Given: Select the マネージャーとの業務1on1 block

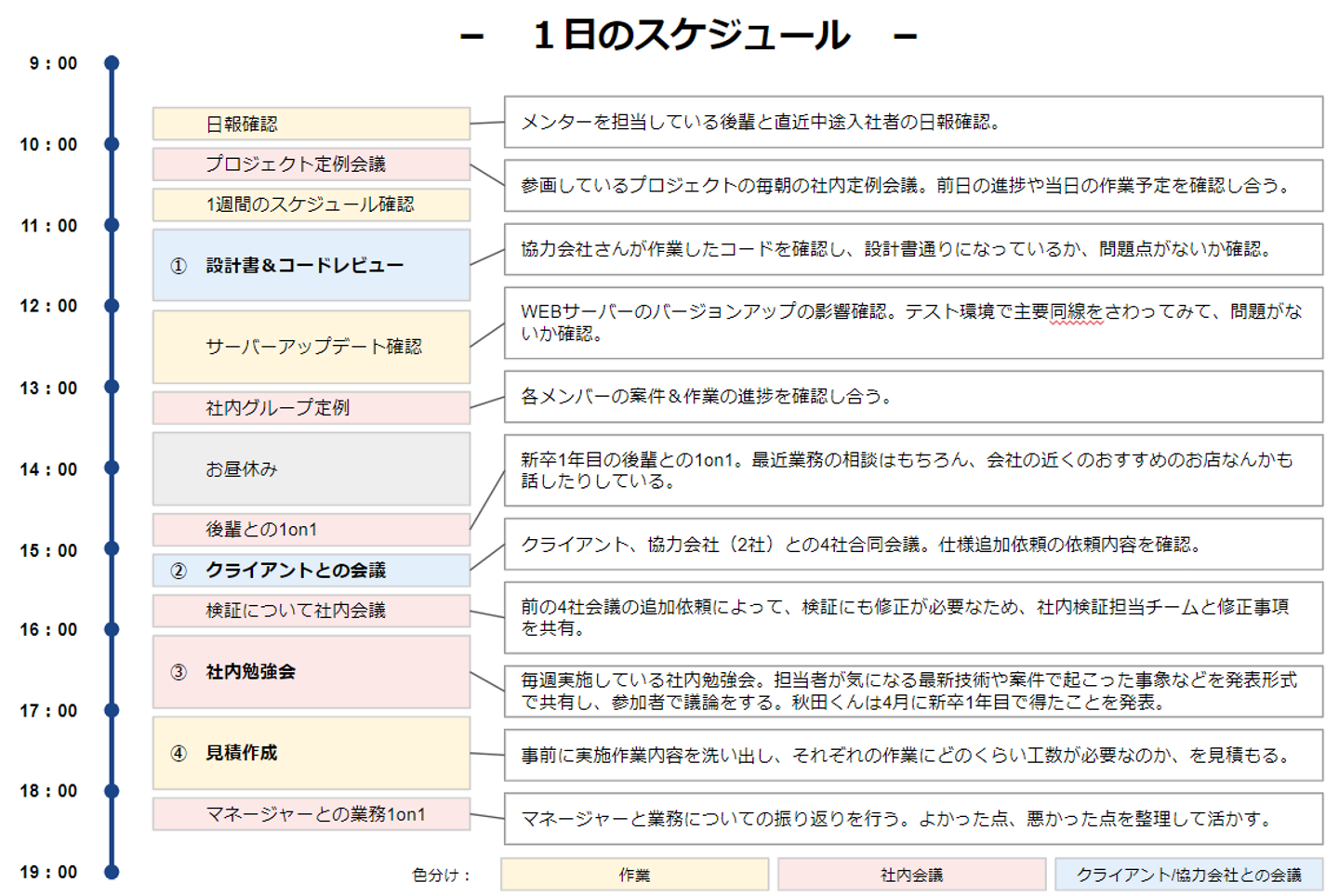Looking at the screenshot, I should (312, 814).
